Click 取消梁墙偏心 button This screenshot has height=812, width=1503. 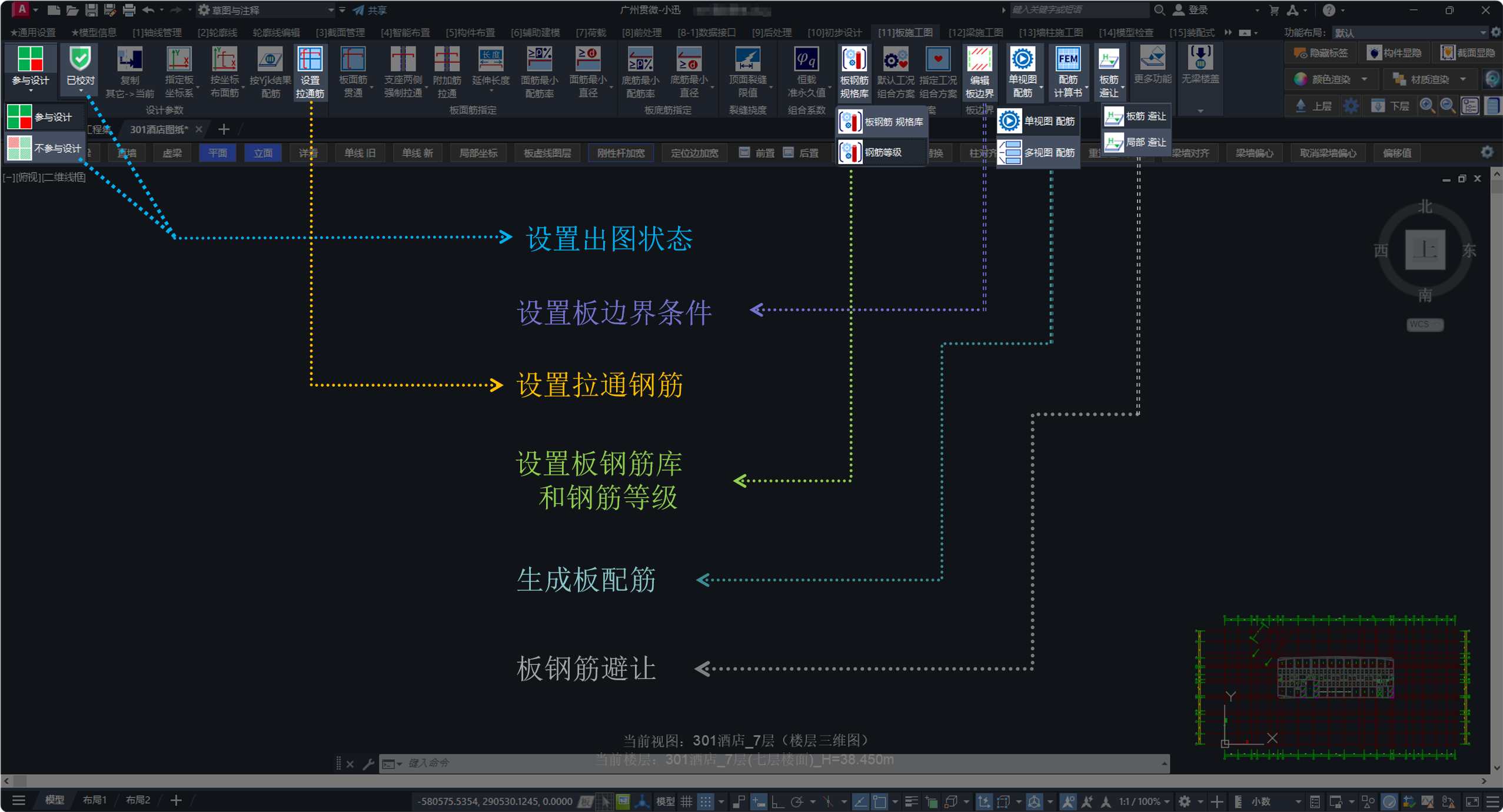(1328, 153)
